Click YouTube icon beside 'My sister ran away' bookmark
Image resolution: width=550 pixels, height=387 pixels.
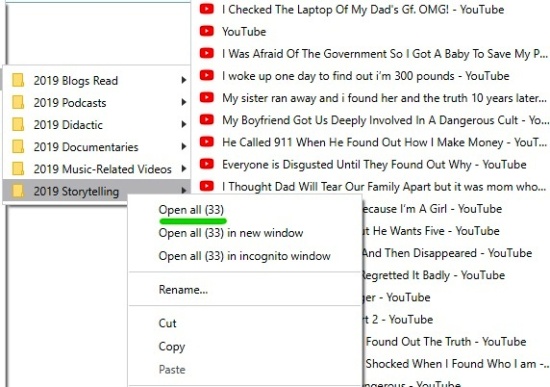point(207,98)
